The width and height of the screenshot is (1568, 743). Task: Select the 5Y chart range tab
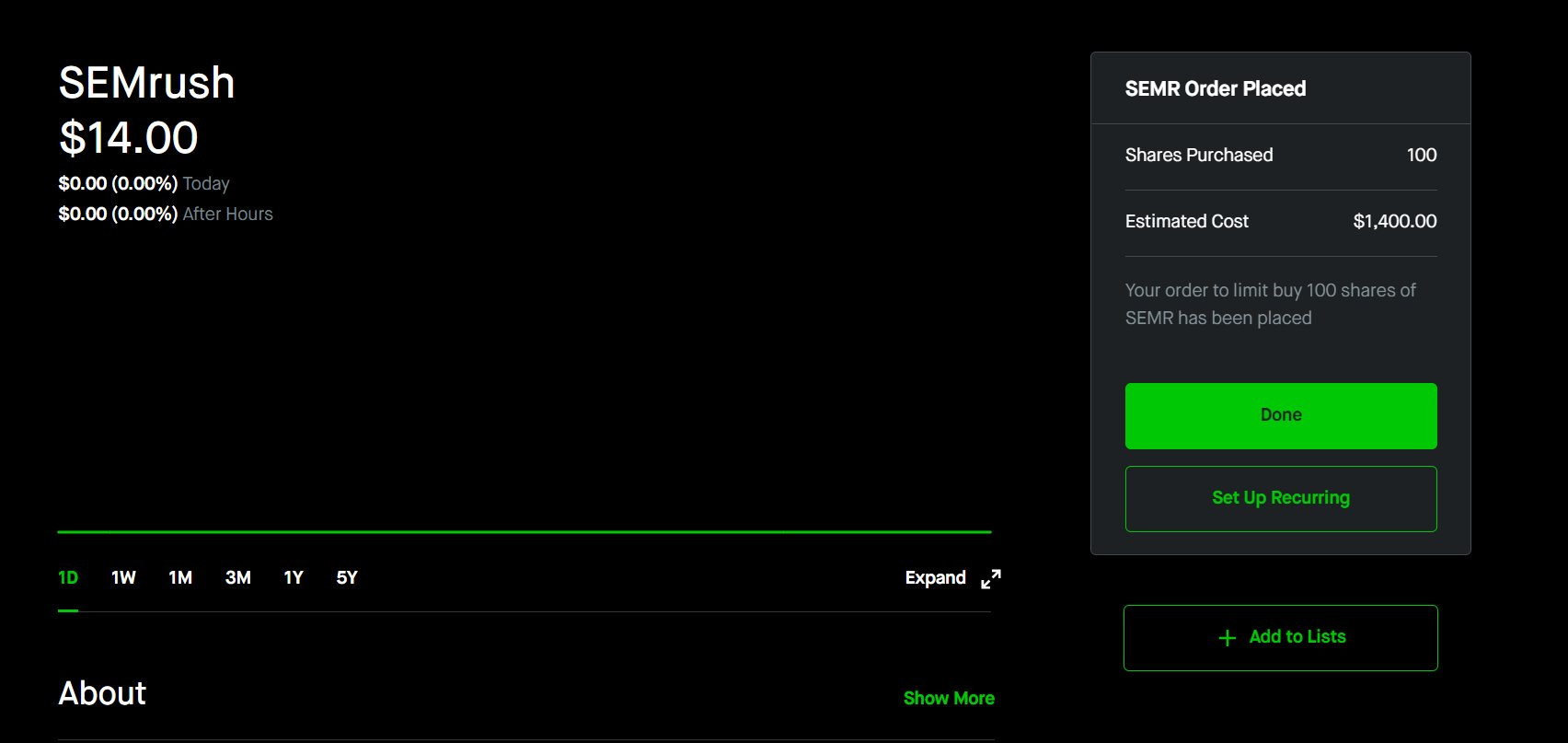pos(347,578)
